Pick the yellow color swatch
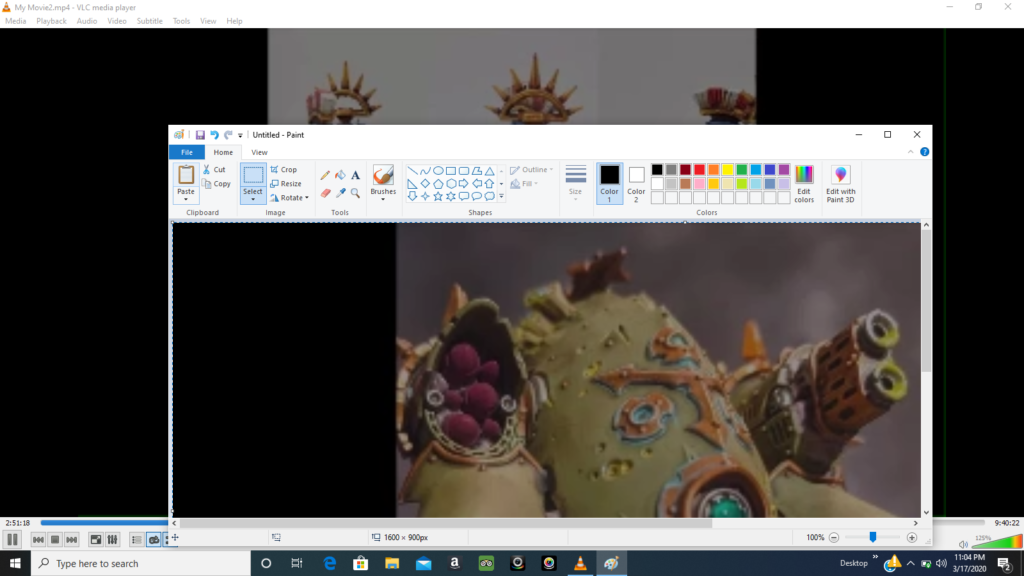The width and height of the screenshot is (1024, 576). click(x=727, y=170)
